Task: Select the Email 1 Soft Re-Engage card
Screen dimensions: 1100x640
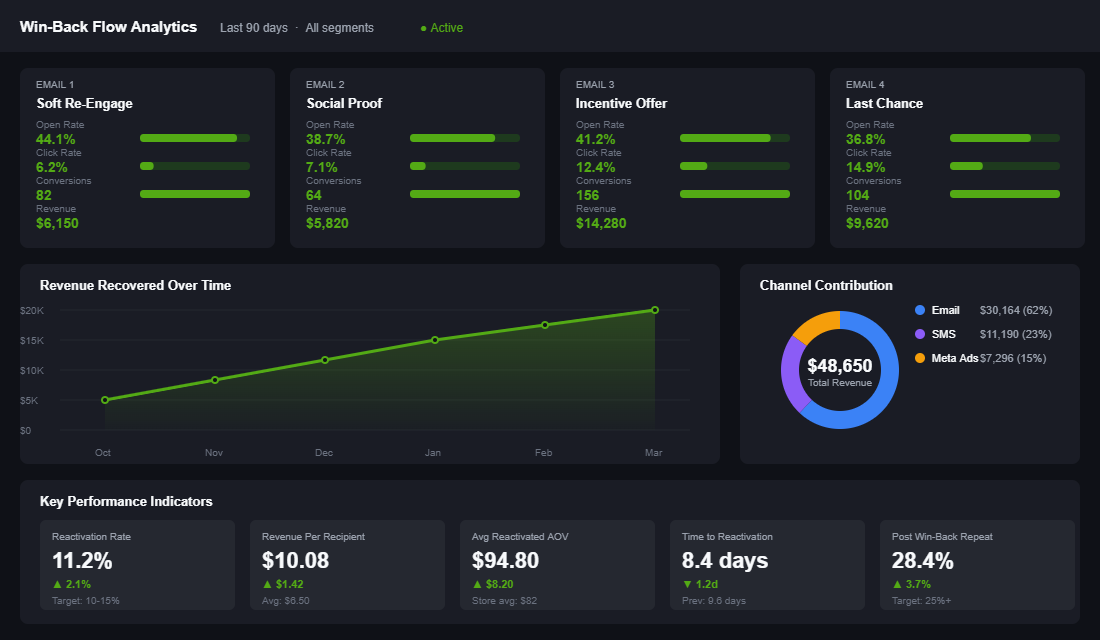Action: [147, 156]
